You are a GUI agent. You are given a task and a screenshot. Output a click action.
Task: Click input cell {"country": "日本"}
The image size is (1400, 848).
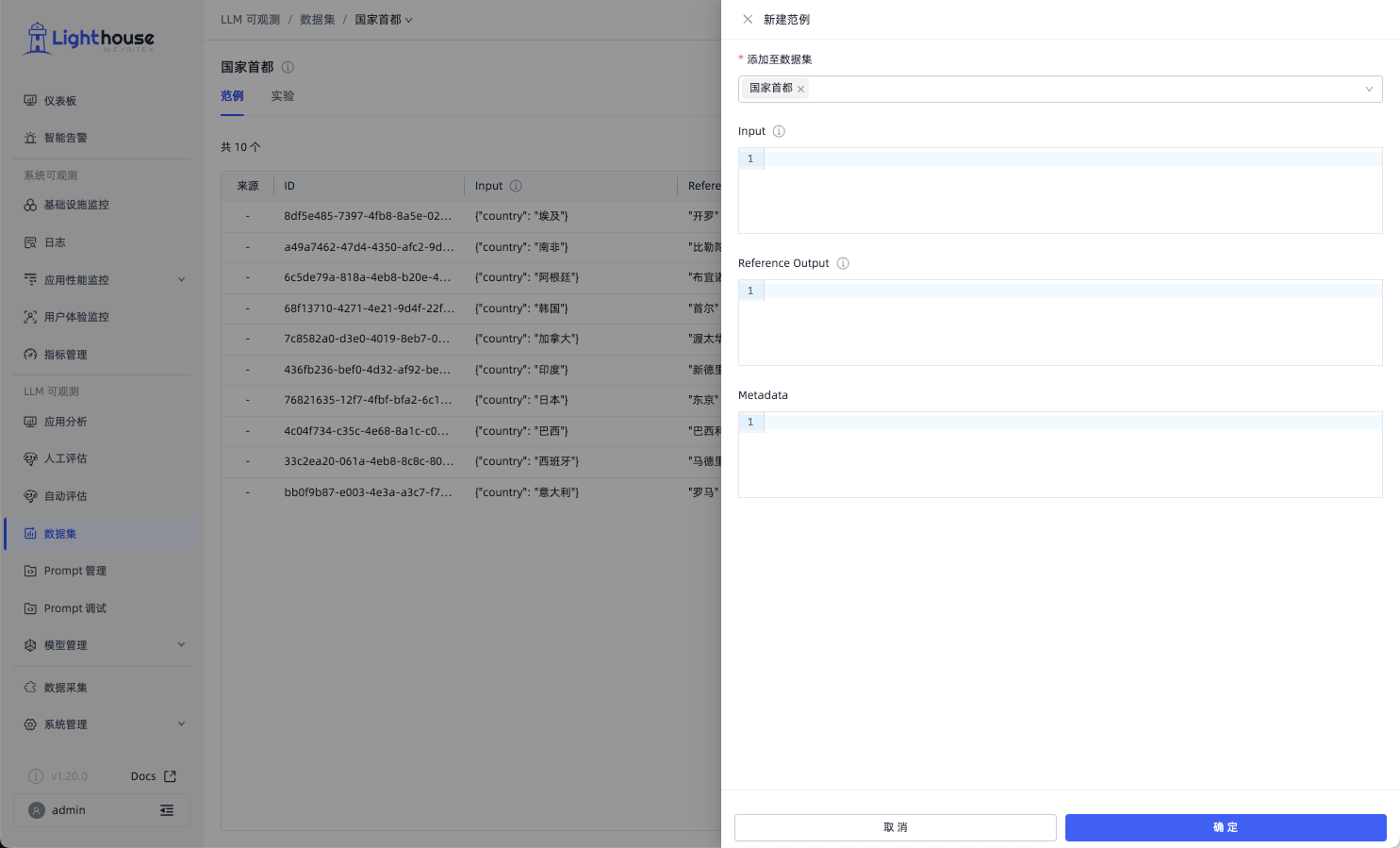click(x=521, y=400)
